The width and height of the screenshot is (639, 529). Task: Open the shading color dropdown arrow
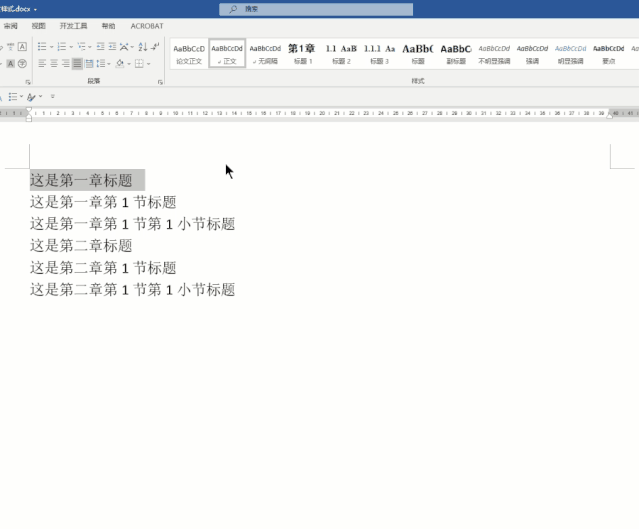click(129, 64)
